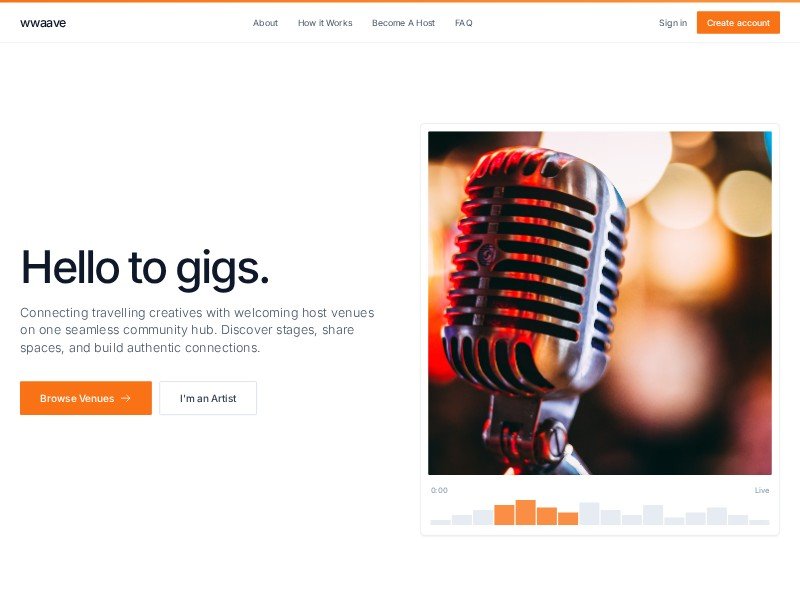Select the I'm an Artist button
The image size is (800, 600).
coord(208,398)
